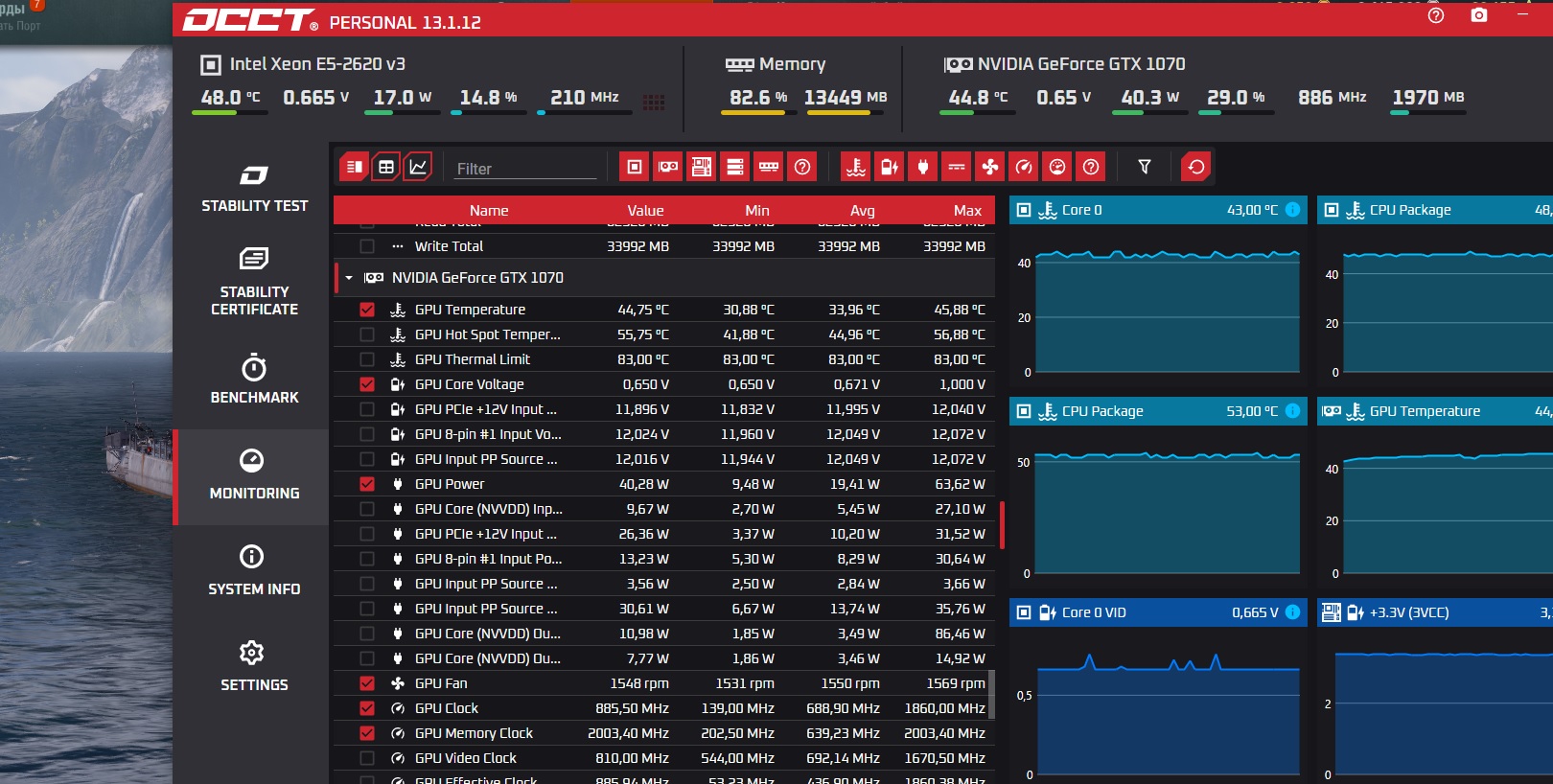This screenshot has width=1553, height=784.
Task: Sort by Value column header
Action: 645,211
